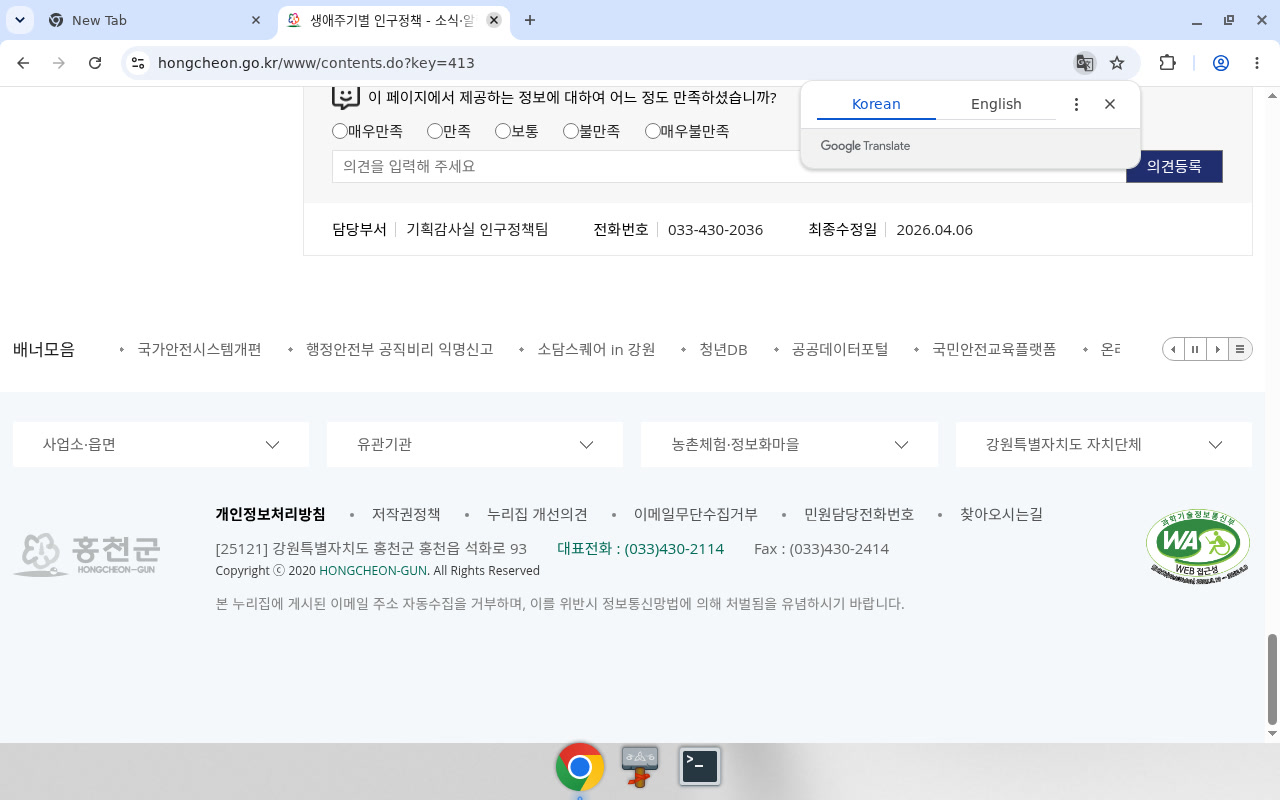1280x800 pixels.
Task: Choose the 보통 satisfaction option
Action: (x=503, y=131)
